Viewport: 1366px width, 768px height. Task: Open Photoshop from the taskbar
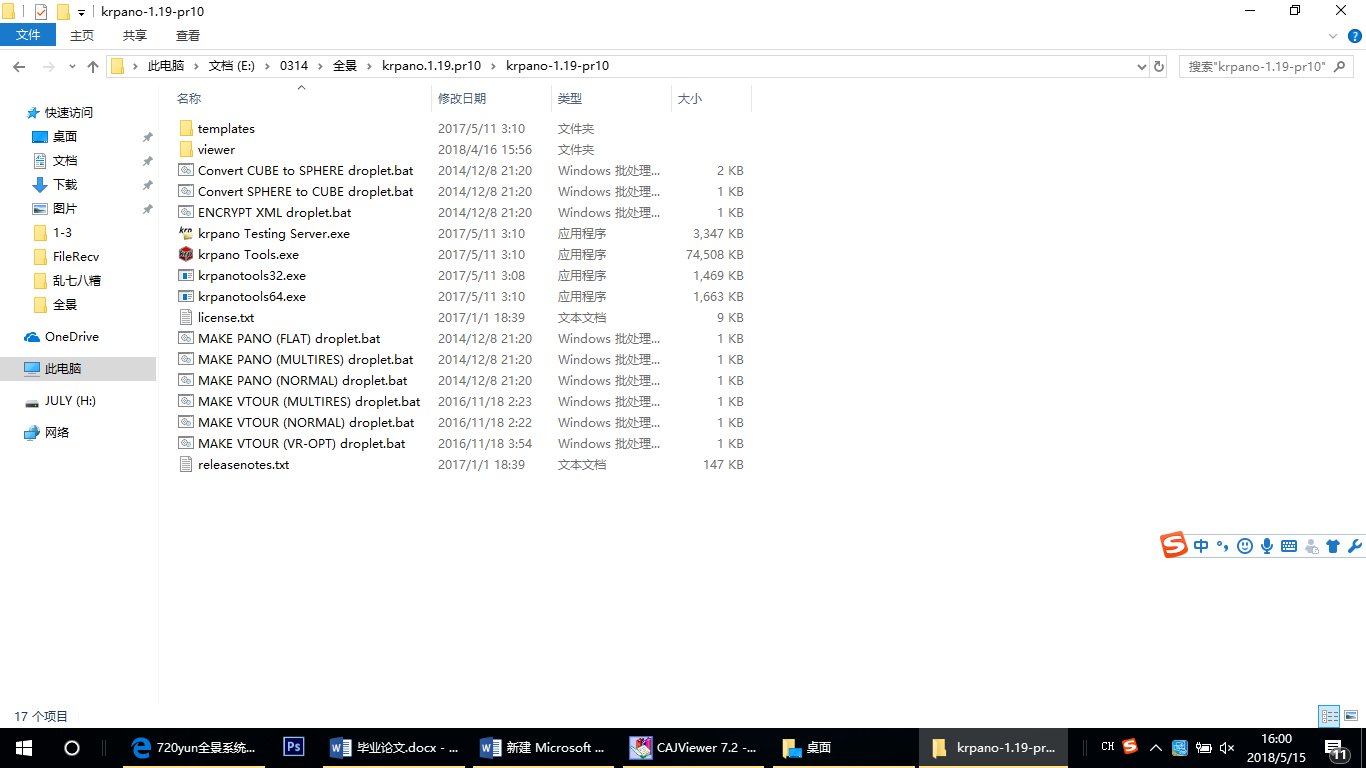tap(294, 747)
